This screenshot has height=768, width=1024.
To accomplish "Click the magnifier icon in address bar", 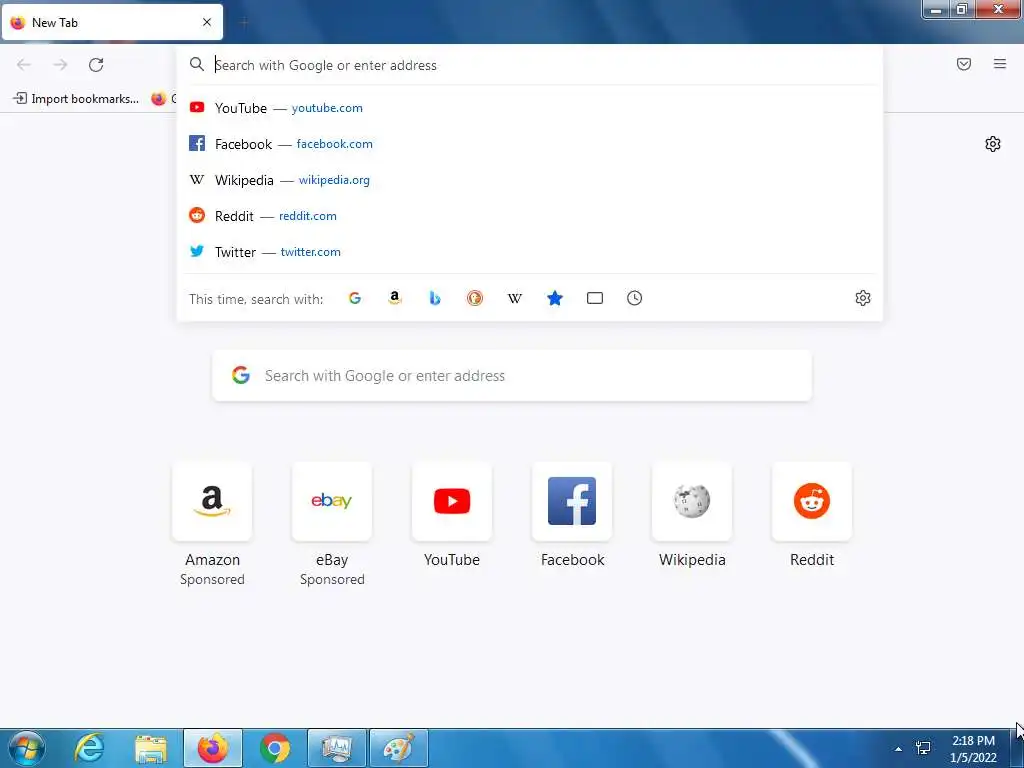I will coord(197,64).
